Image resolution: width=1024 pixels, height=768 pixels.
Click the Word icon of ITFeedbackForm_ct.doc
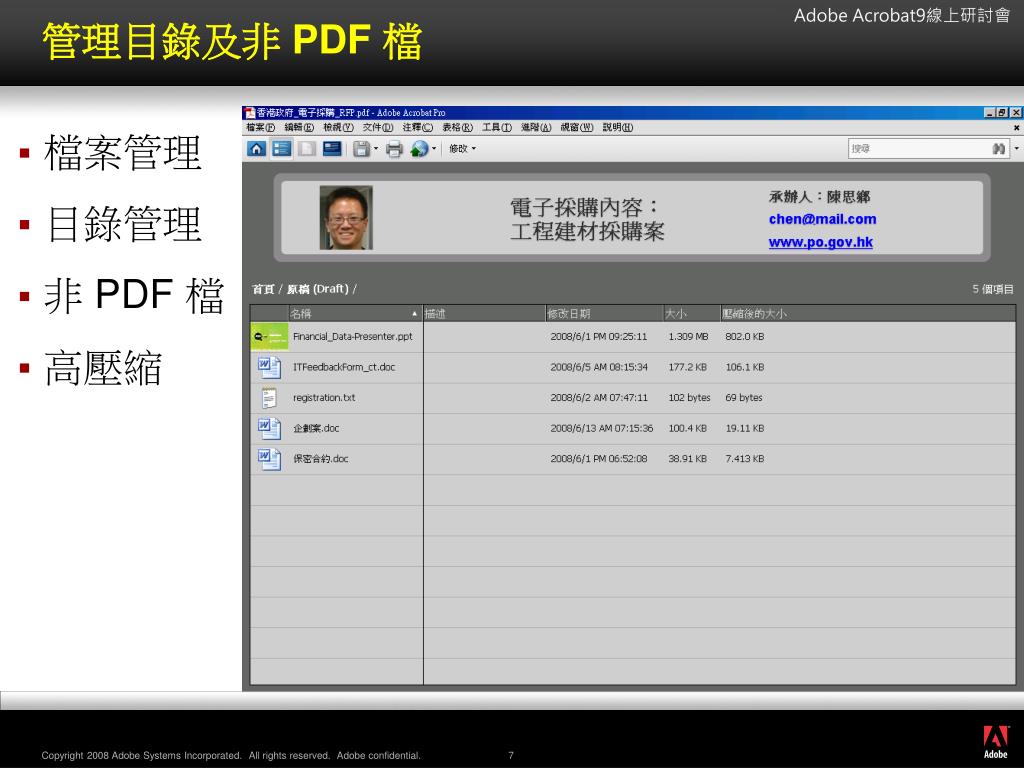tap(269, 367)
